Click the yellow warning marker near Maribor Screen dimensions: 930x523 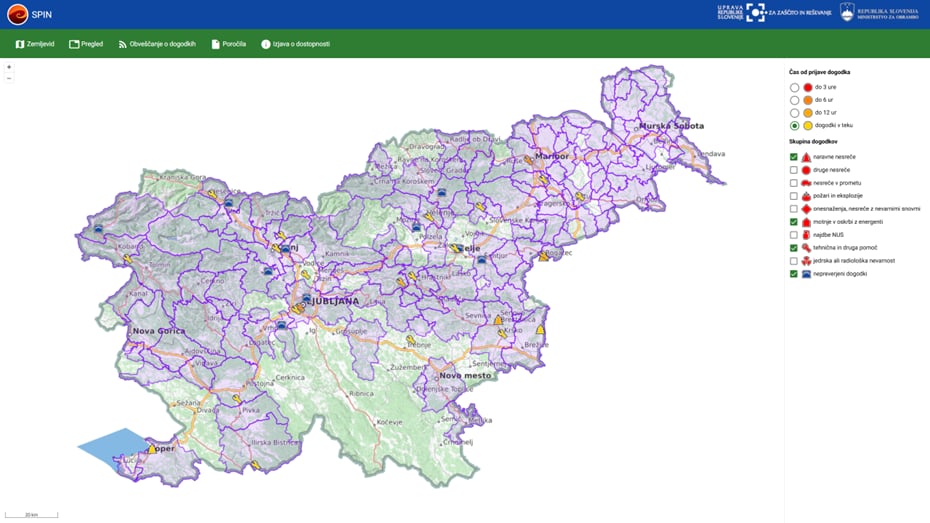[528, 159]
